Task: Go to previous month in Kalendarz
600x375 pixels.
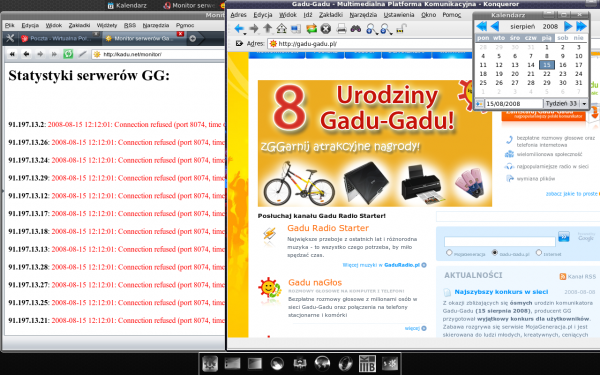Action: tap(495, 26)
